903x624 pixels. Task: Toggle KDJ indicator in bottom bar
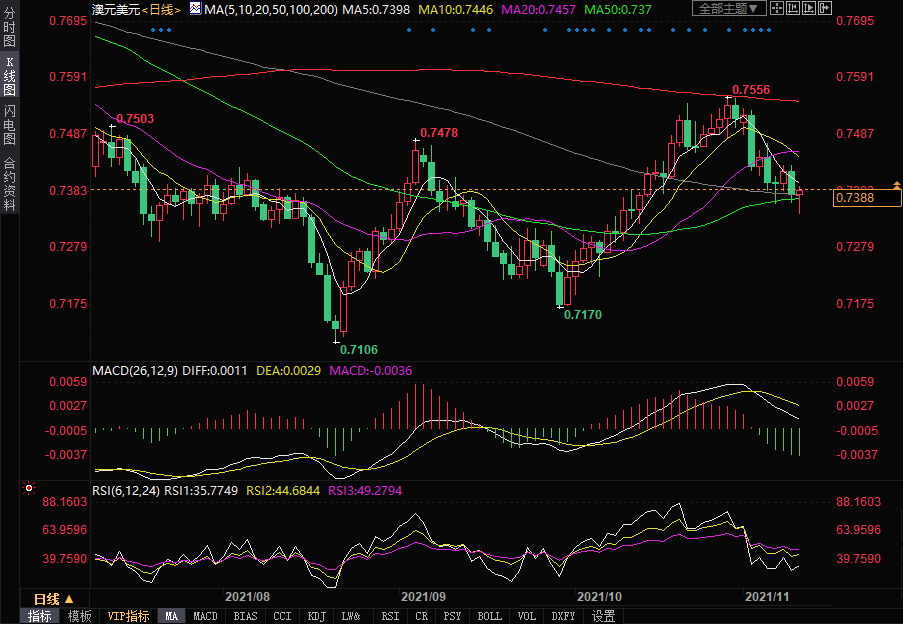[x=316, y=616]
